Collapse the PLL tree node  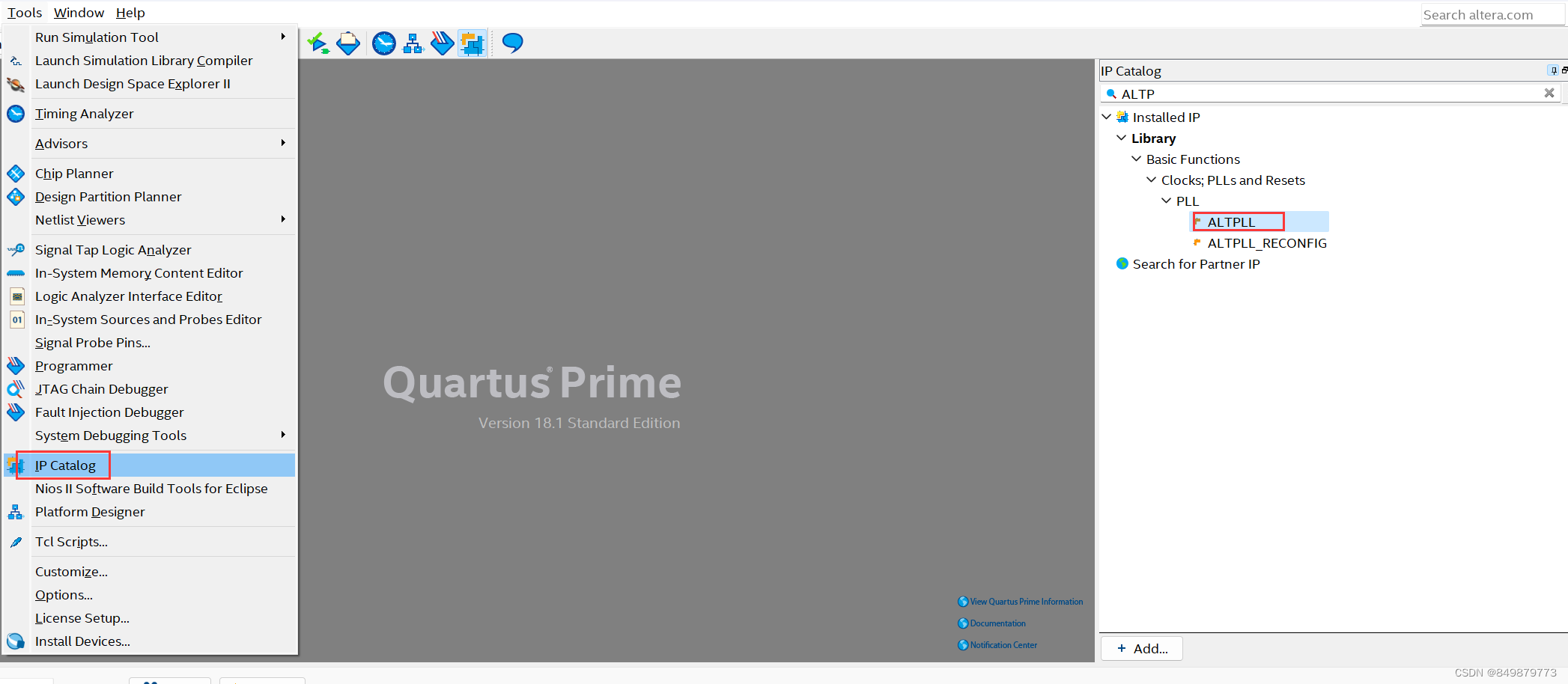click(1166, 201)
